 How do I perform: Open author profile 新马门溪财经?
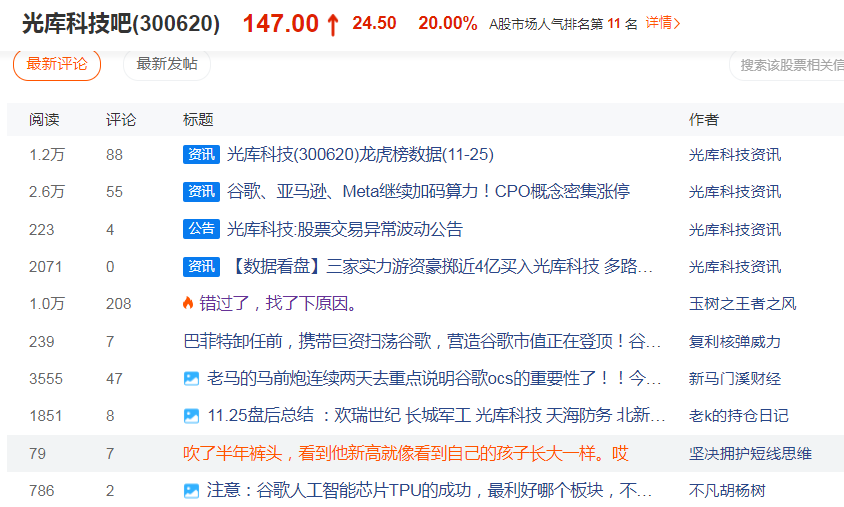(735, 379)
